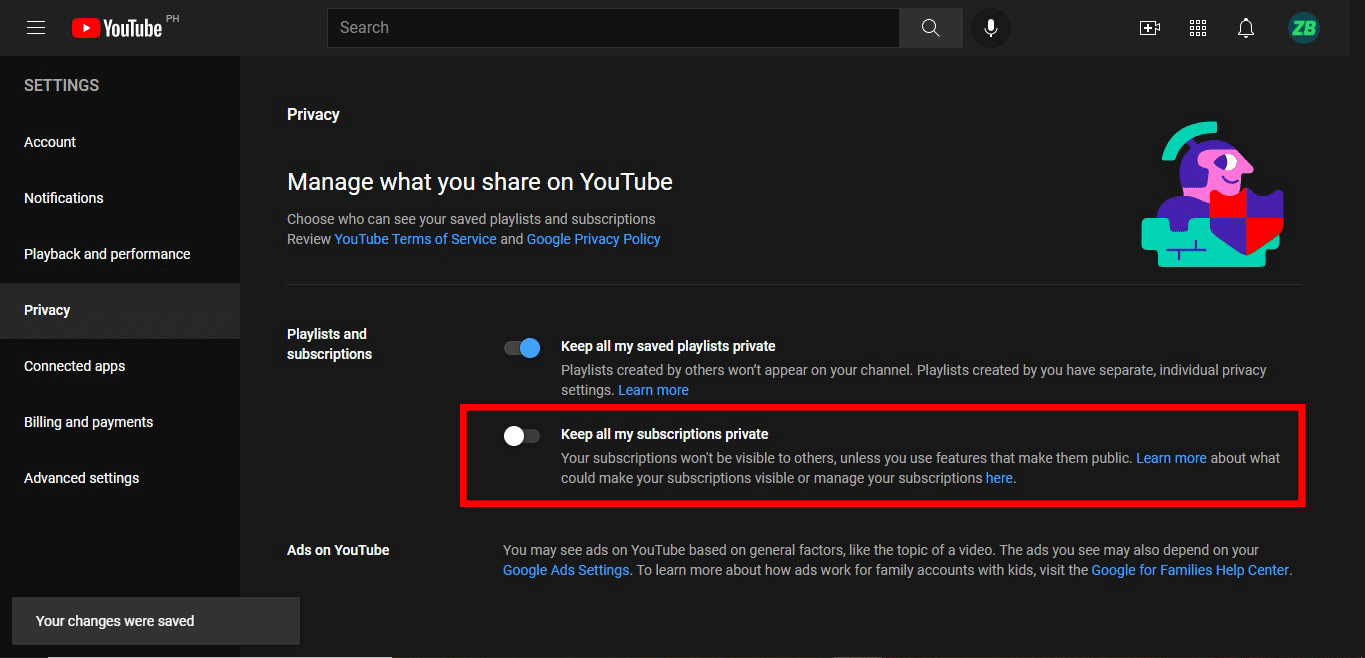Open Google Privacy Policy link

[593, 239]
